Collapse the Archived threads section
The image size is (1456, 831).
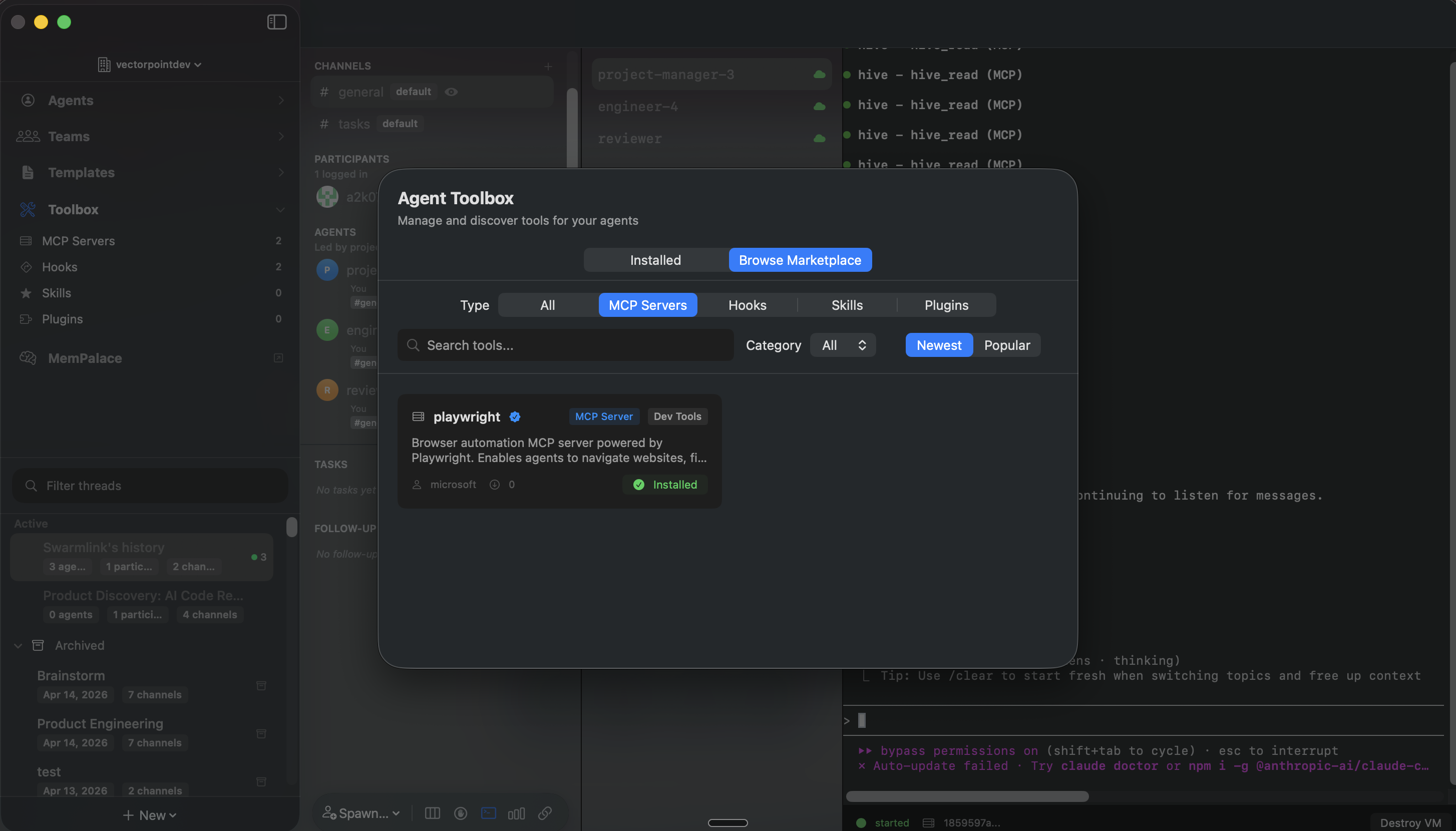click(x=18, y=645)
